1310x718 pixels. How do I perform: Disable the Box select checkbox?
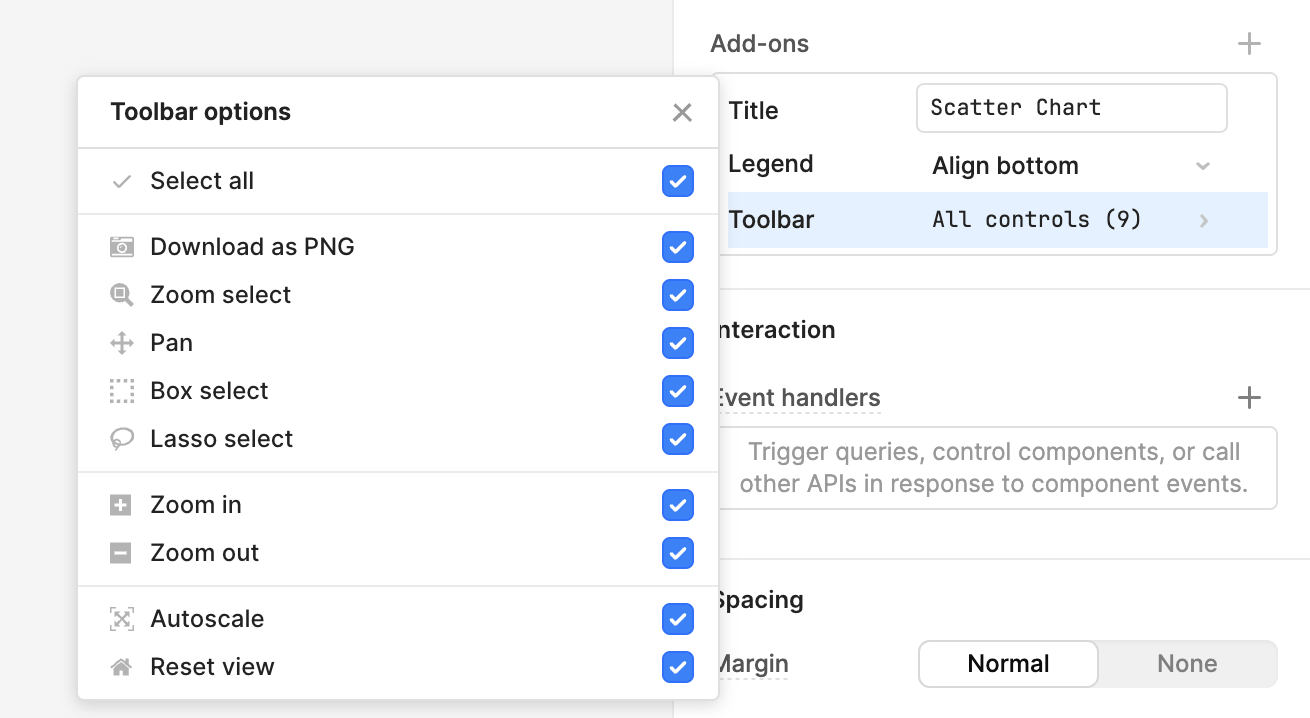click(678, 391)
